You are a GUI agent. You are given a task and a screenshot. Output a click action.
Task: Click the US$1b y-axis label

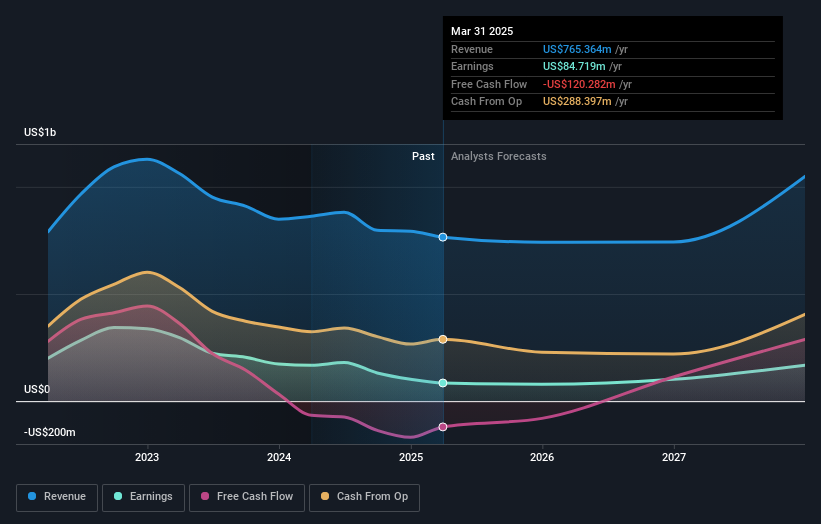point(40,132)
